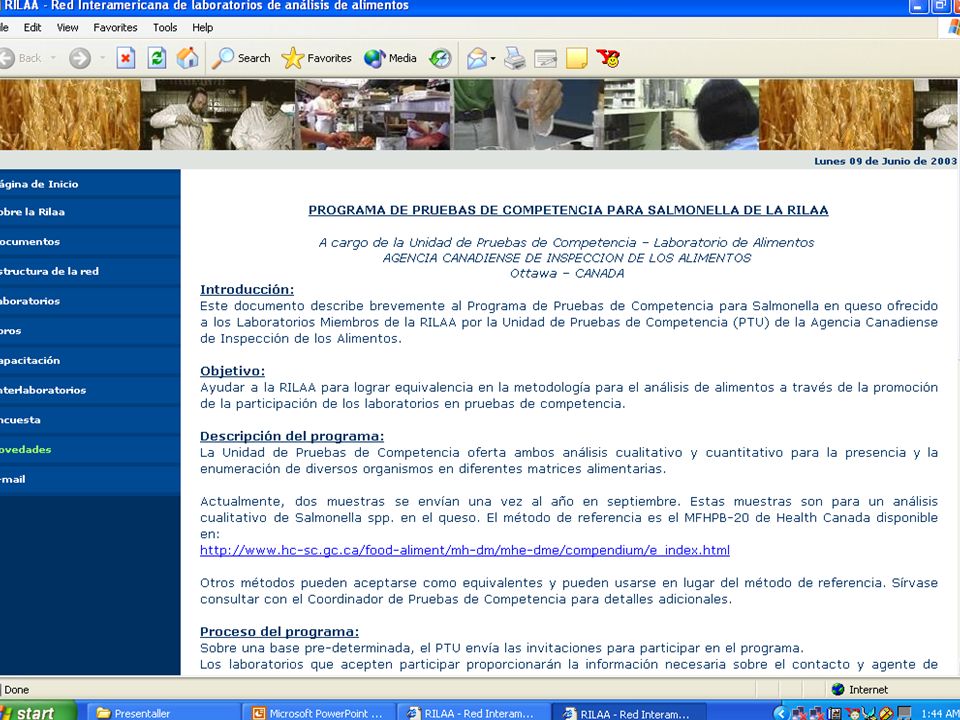The image size is (960, 720).
Task: Expand hidden system tray icons chevron
Action: (780, 713)
